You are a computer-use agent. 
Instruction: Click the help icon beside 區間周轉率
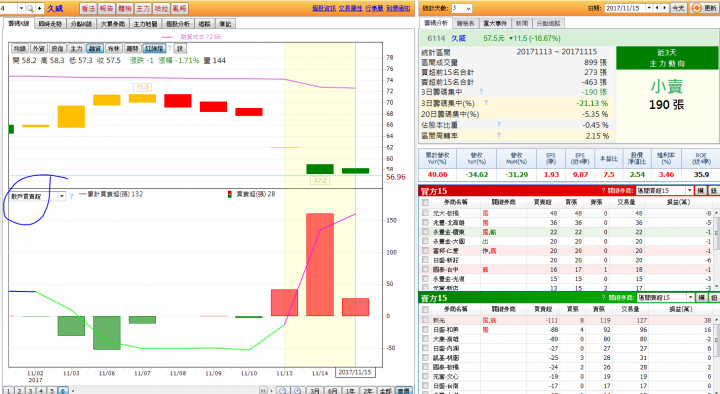tap(499, 135)
